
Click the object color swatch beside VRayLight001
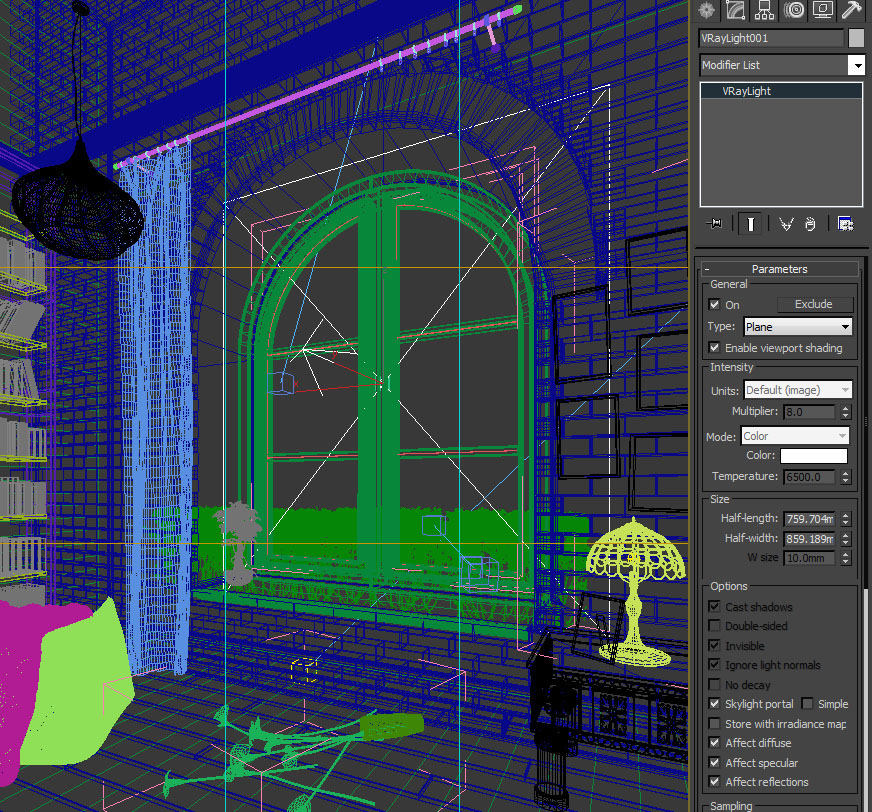856,38
